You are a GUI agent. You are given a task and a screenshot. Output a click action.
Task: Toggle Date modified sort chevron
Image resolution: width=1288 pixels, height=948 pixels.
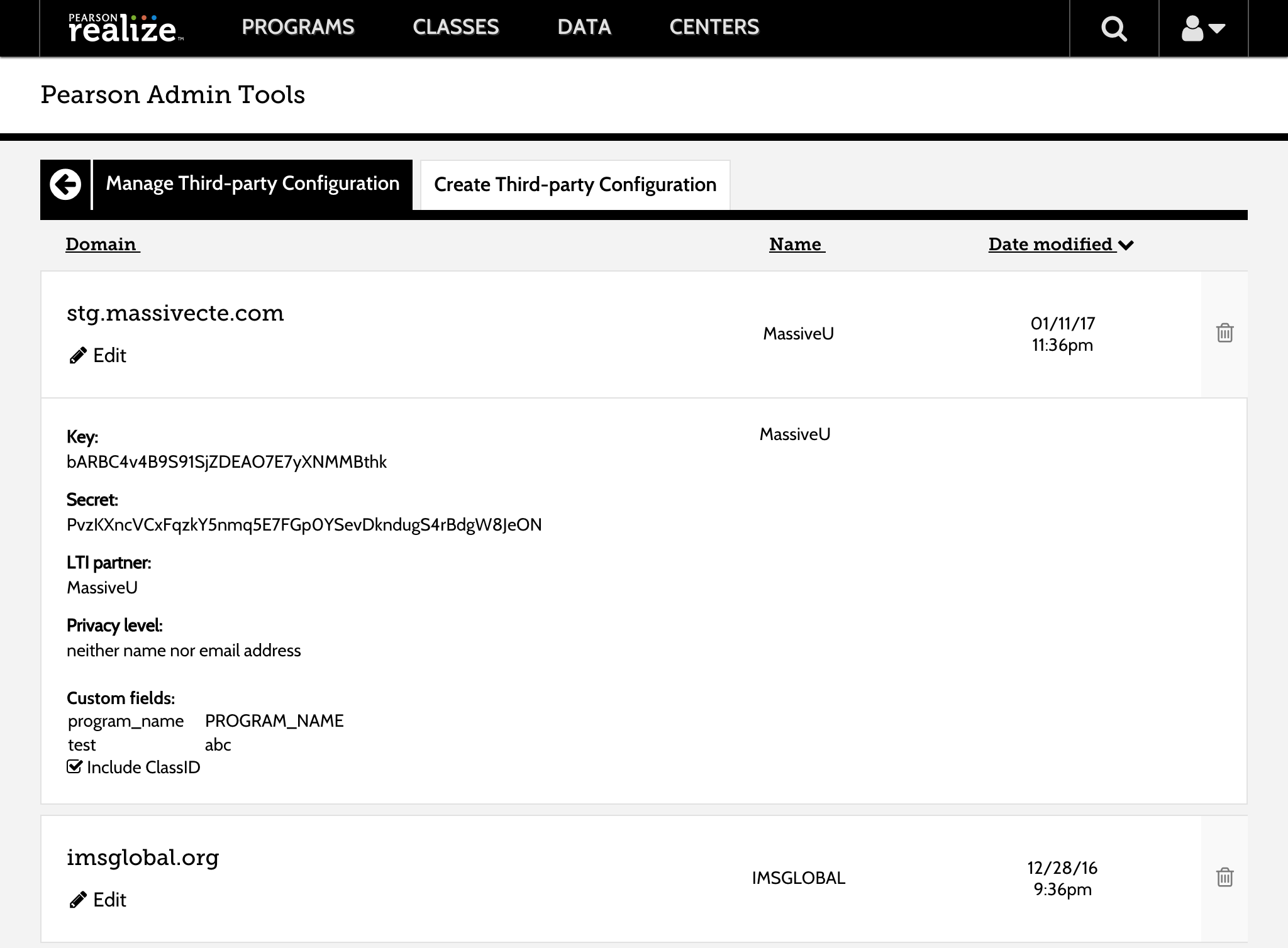(x=1126, y=245)
